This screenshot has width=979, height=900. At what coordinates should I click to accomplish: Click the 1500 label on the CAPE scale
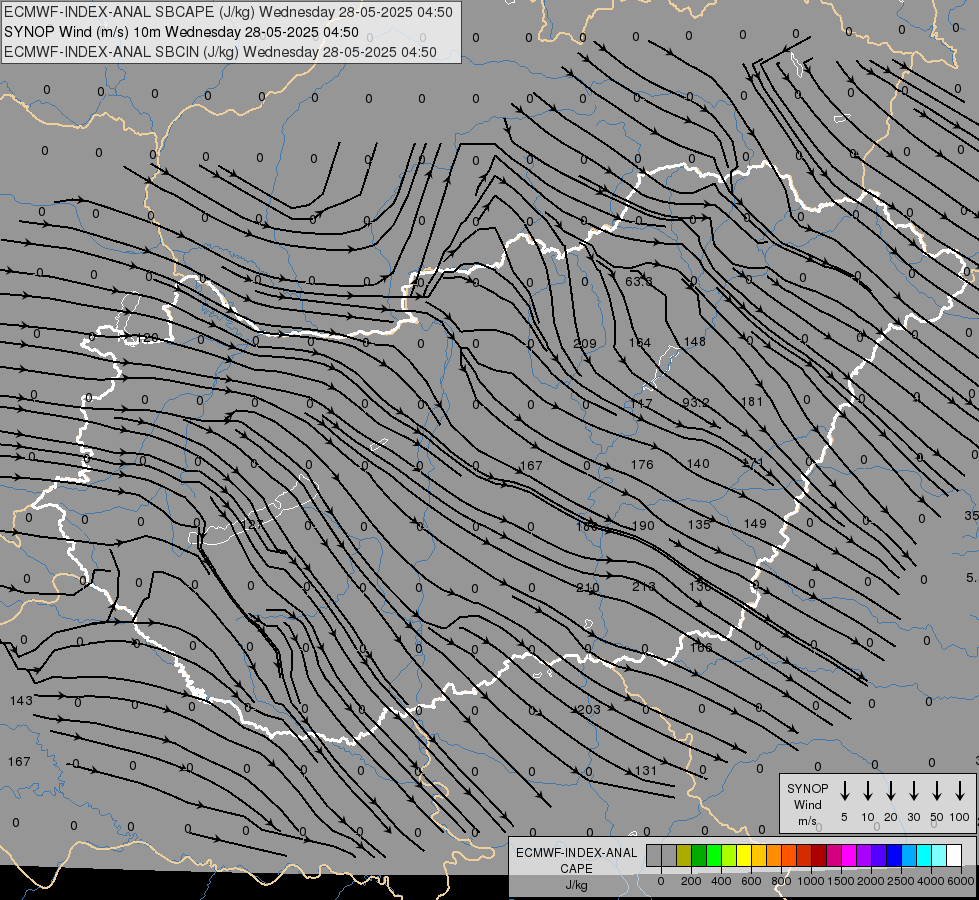pos(841,881)
